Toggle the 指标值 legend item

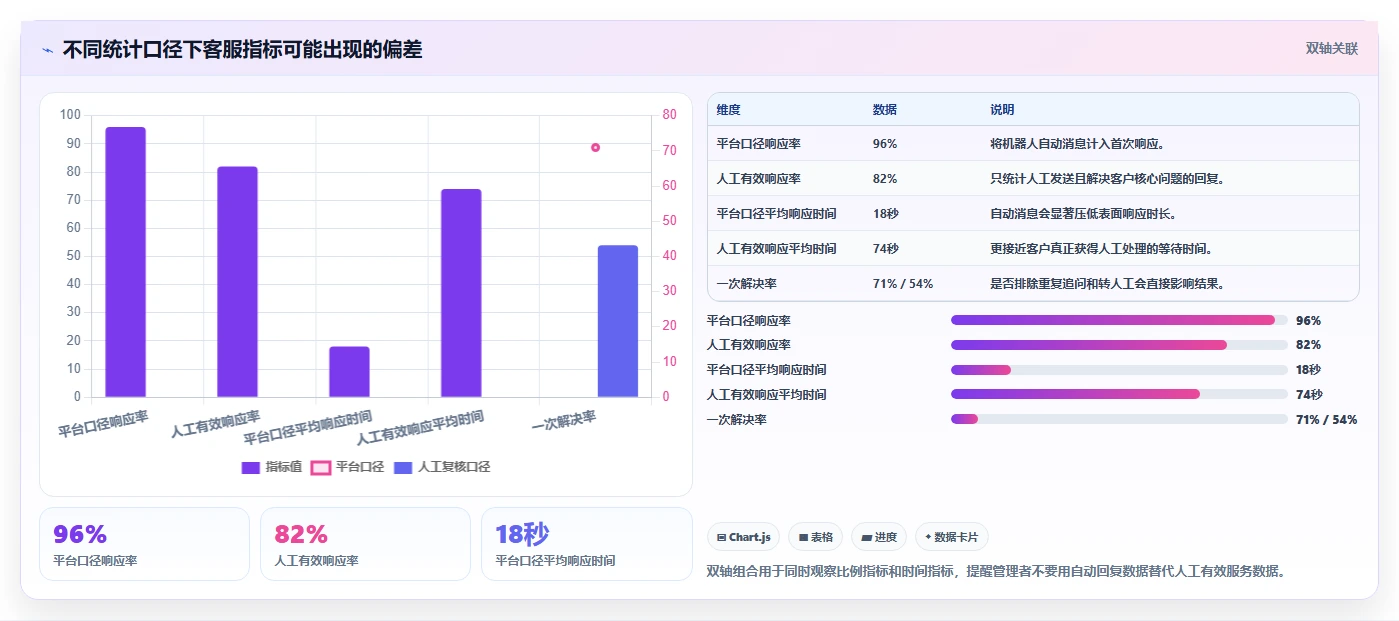(272, 467)
